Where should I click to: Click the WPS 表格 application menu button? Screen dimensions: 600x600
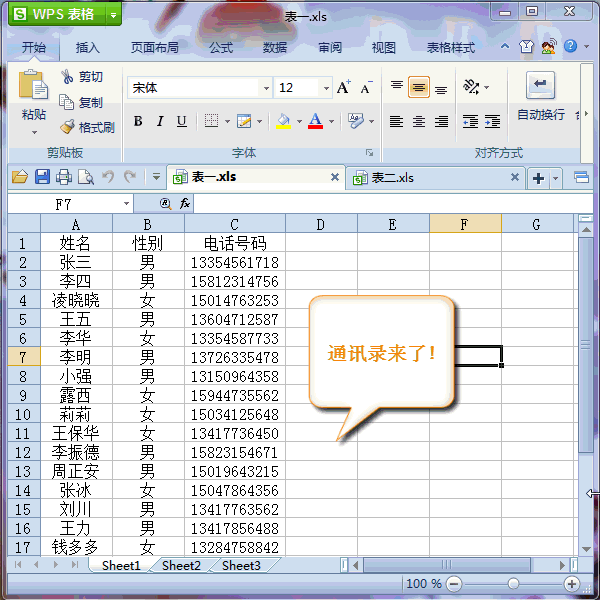pos(64,14)
